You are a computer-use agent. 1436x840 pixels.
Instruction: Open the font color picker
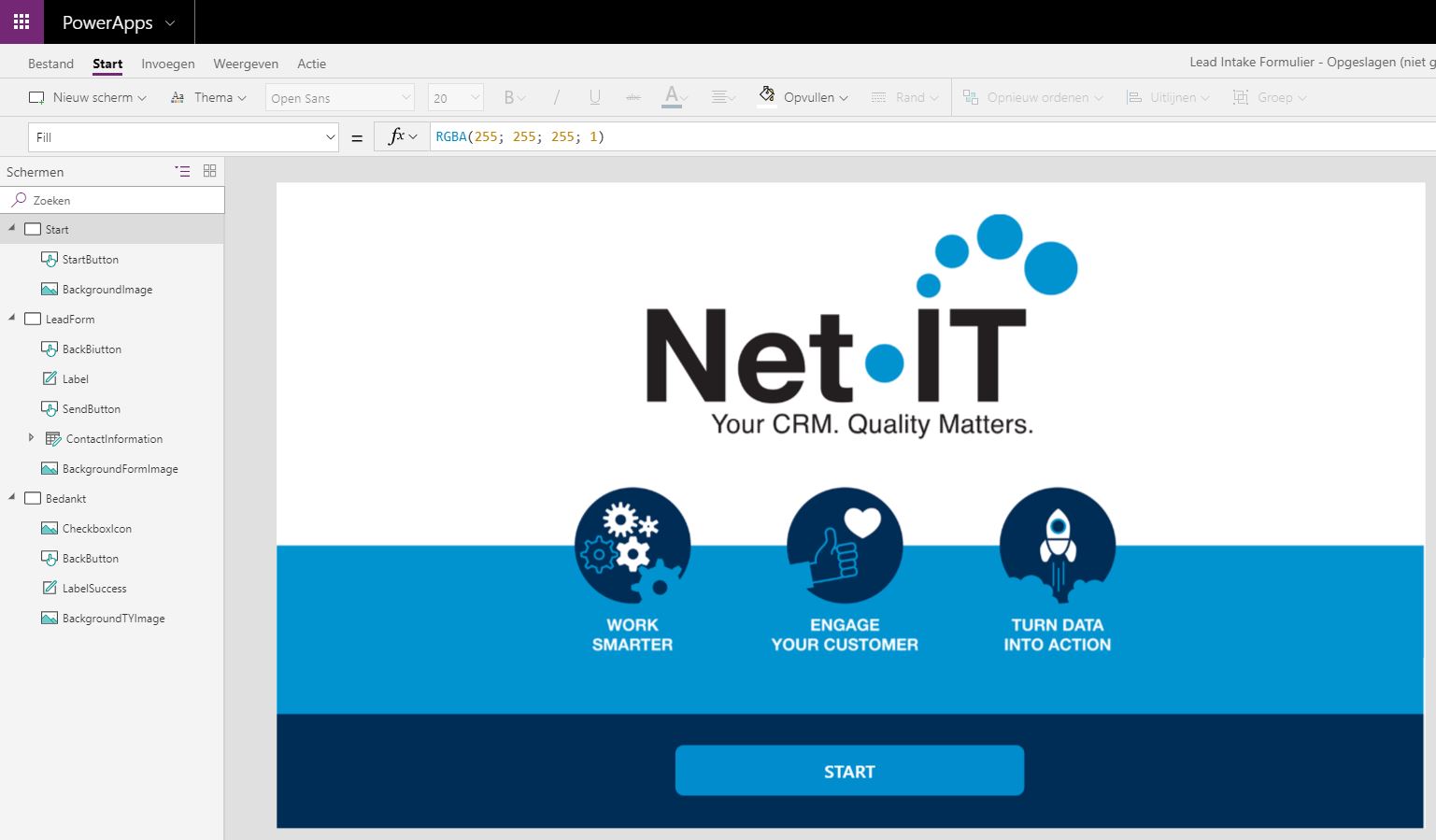tap(674, 97)
